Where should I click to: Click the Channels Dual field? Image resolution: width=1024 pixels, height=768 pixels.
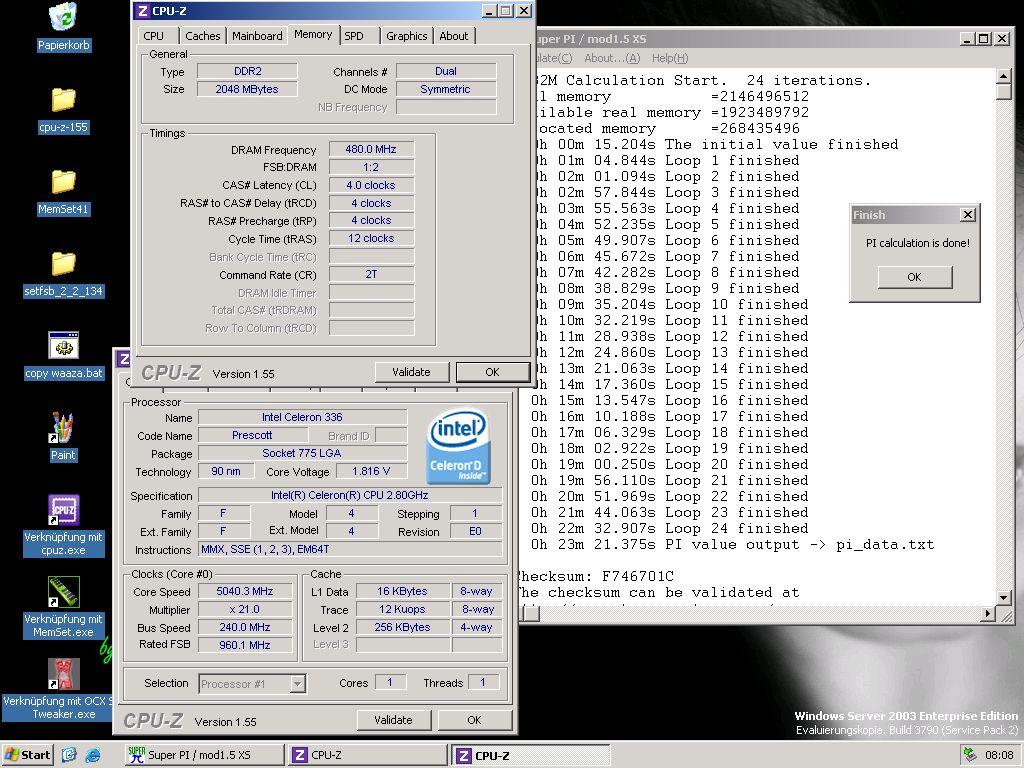tap(446, 71)
